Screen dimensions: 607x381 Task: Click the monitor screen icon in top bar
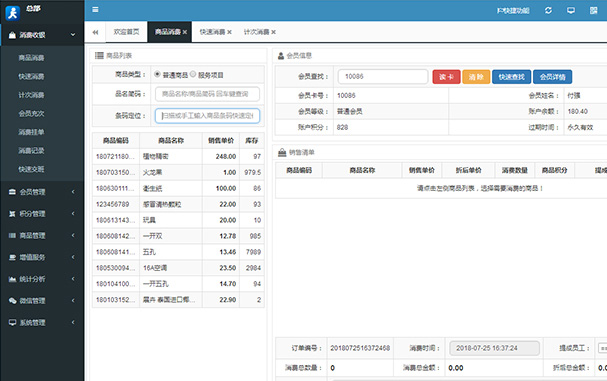coord(571,10)
